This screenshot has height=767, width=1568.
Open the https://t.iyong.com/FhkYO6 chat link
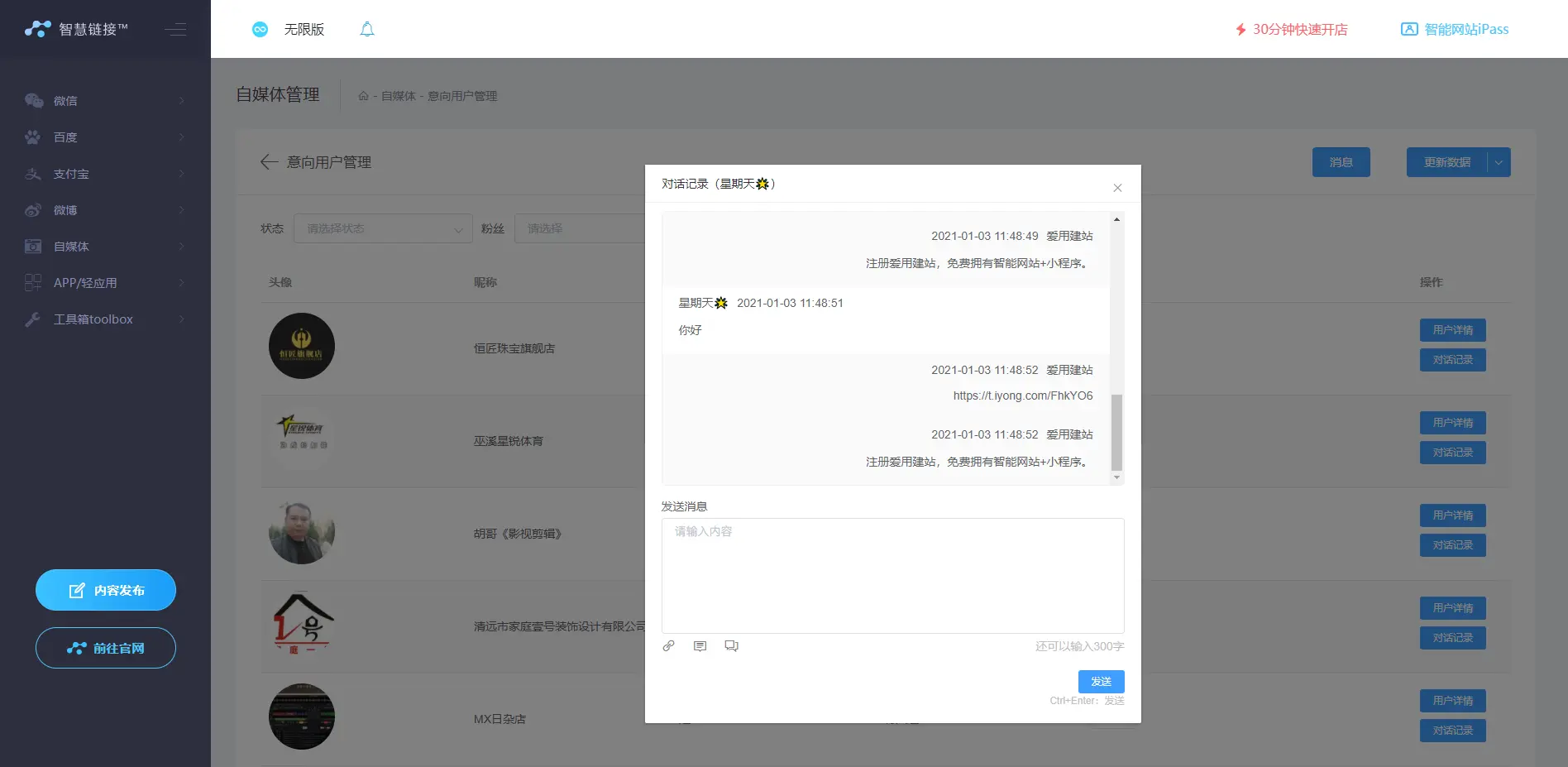tap(1022, 395)
